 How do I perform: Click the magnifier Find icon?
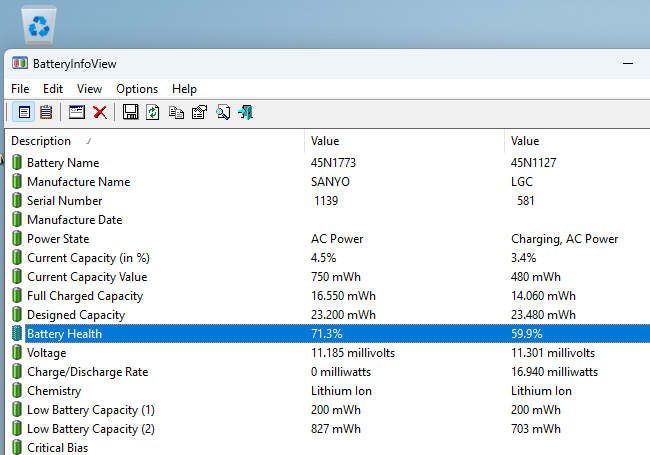(x=223, y=112)
